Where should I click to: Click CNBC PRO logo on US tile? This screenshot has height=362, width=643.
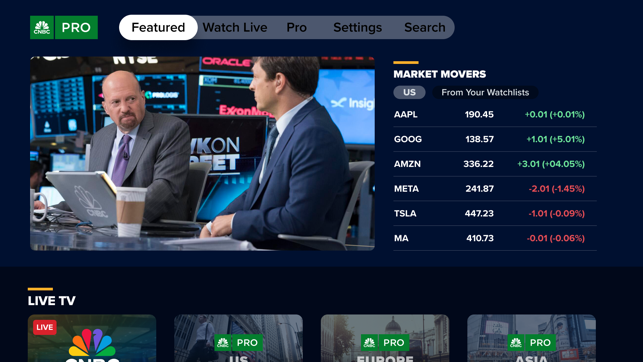[x=238, y=342]
